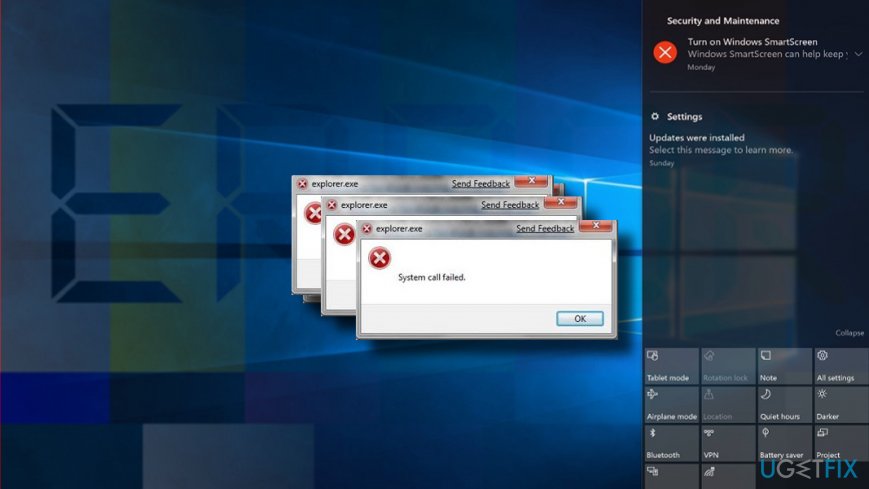Click the red error icon beside System call failed
This screenshot has height=489, width=869.
click(380, 258)
